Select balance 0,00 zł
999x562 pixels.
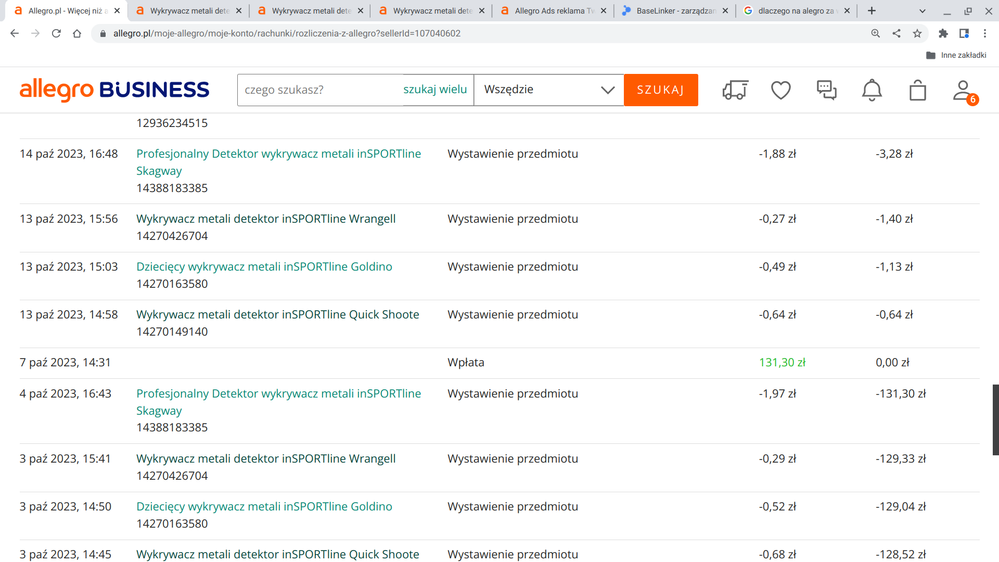click(x=892, y=362)
